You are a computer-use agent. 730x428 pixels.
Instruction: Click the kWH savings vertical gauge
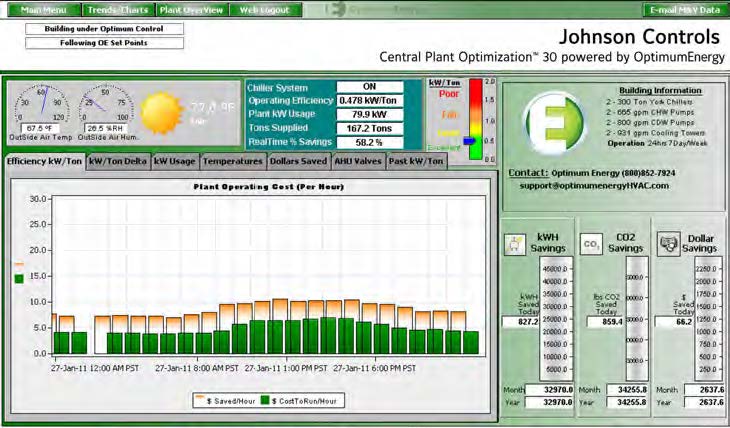(556, 318)
